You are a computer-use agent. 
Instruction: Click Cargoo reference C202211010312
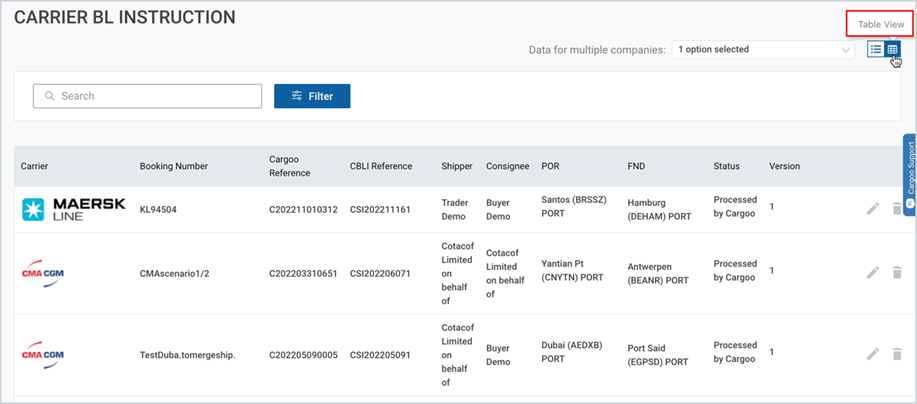point(303,209)
